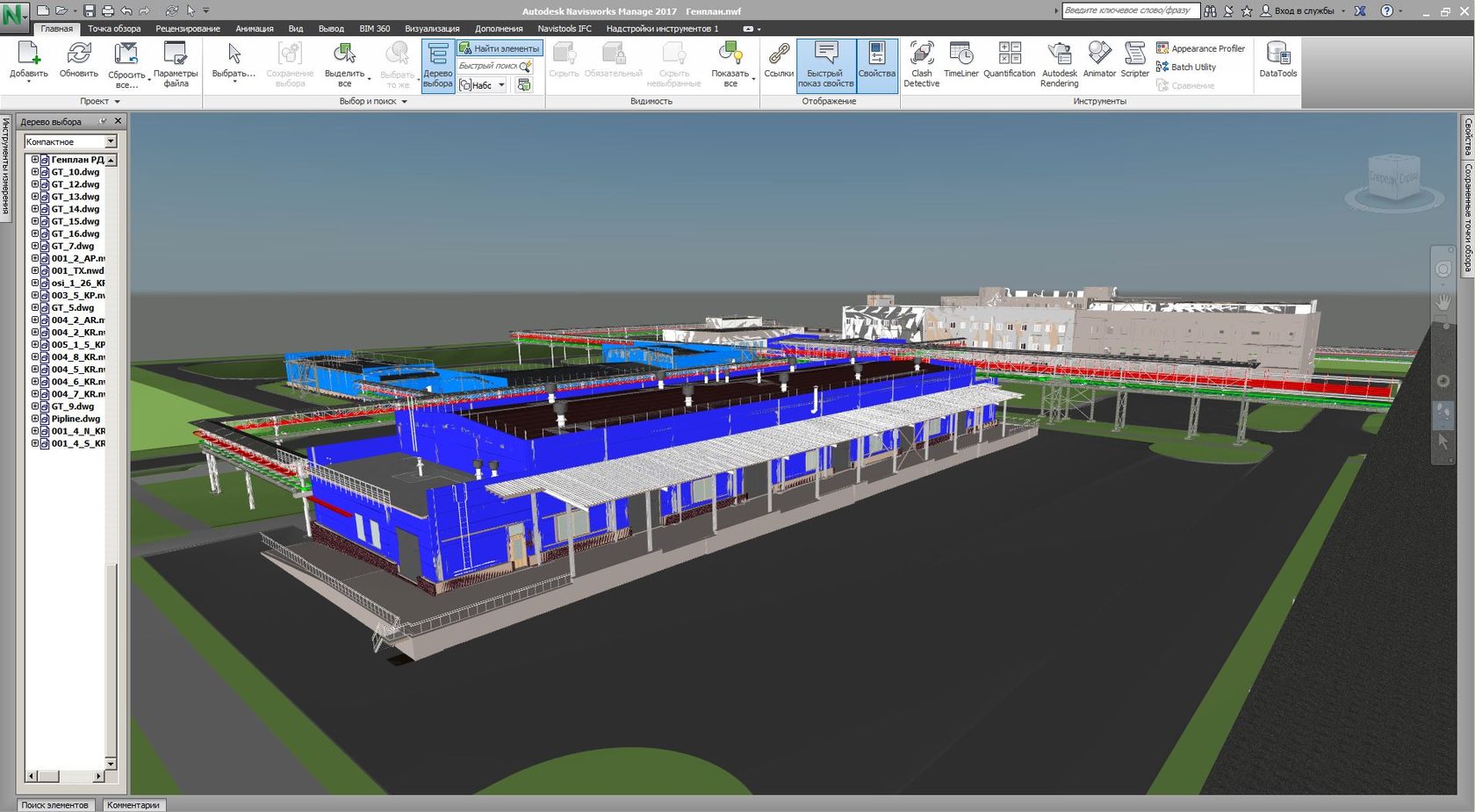Open the Navistools IFC tab
The width and height of the screenshot is (1475, 812).
pos(565,29)
